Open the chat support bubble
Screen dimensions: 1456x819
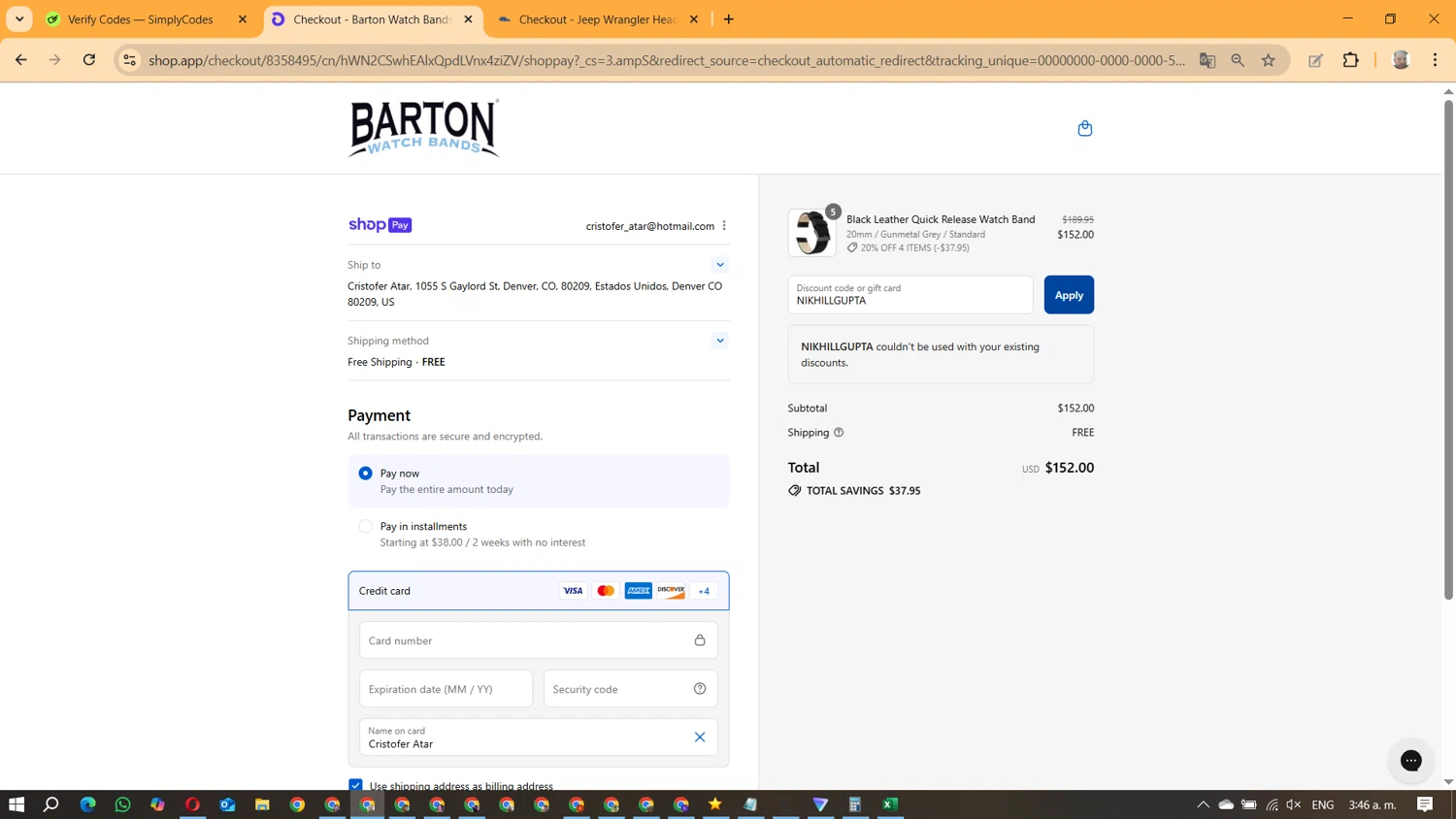point(1410,761)
